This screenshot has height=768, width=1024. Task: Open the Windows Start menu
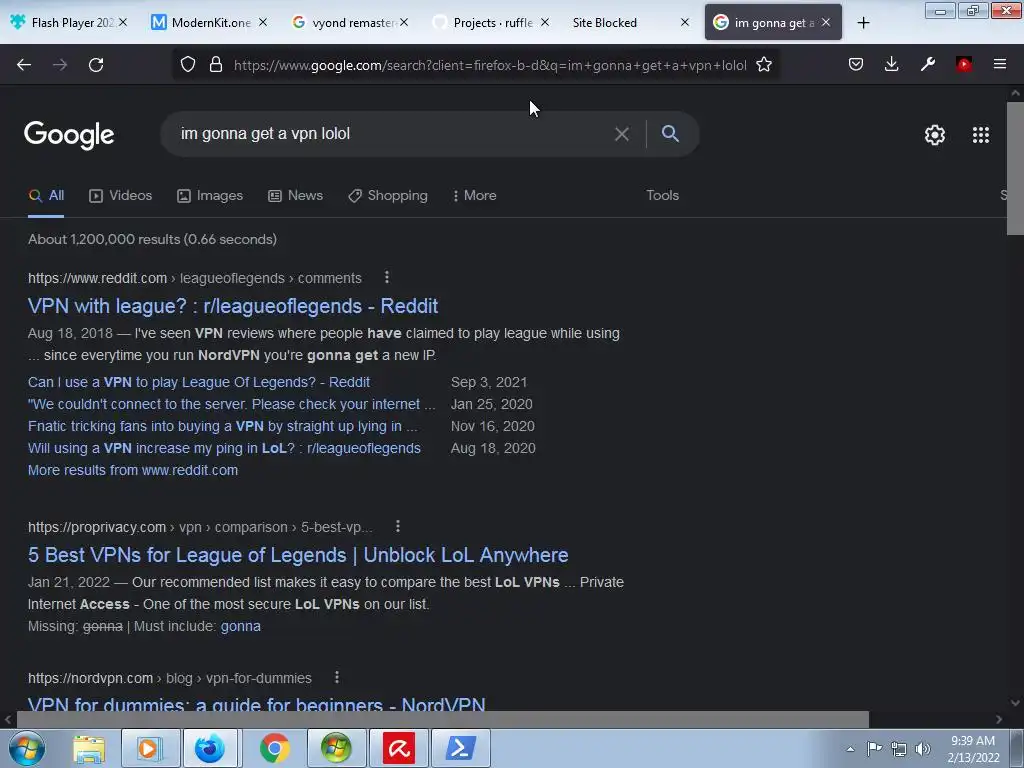27,748
